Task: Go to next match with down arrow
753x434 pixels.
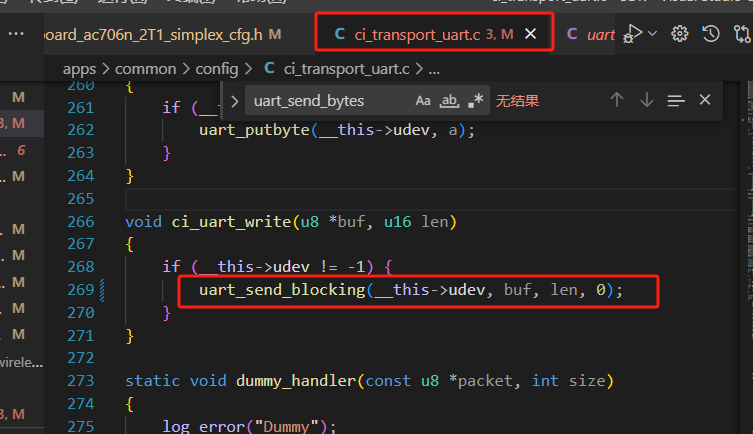Action: pyautogui.click(x=647, y=100)
